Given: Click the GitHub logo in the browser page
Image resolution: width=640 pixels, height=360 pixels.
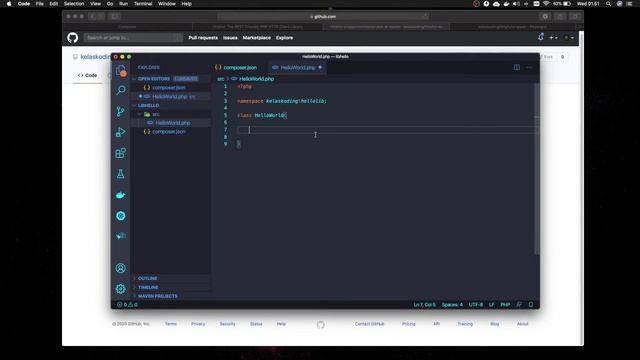Looking at the screenshot, I should (x=73, y=38).
